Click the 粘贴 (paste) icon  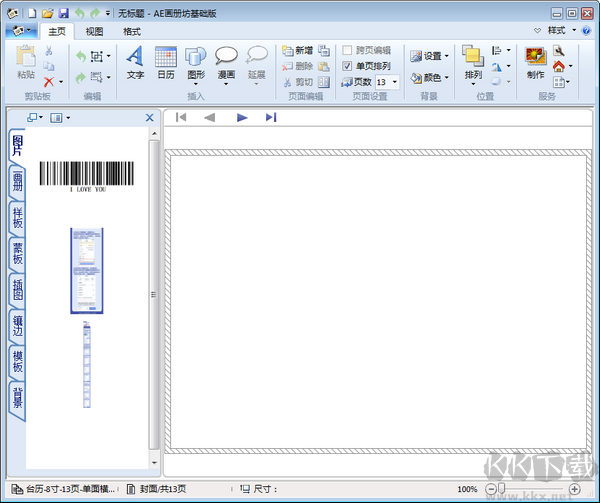[x=26, y=62]
